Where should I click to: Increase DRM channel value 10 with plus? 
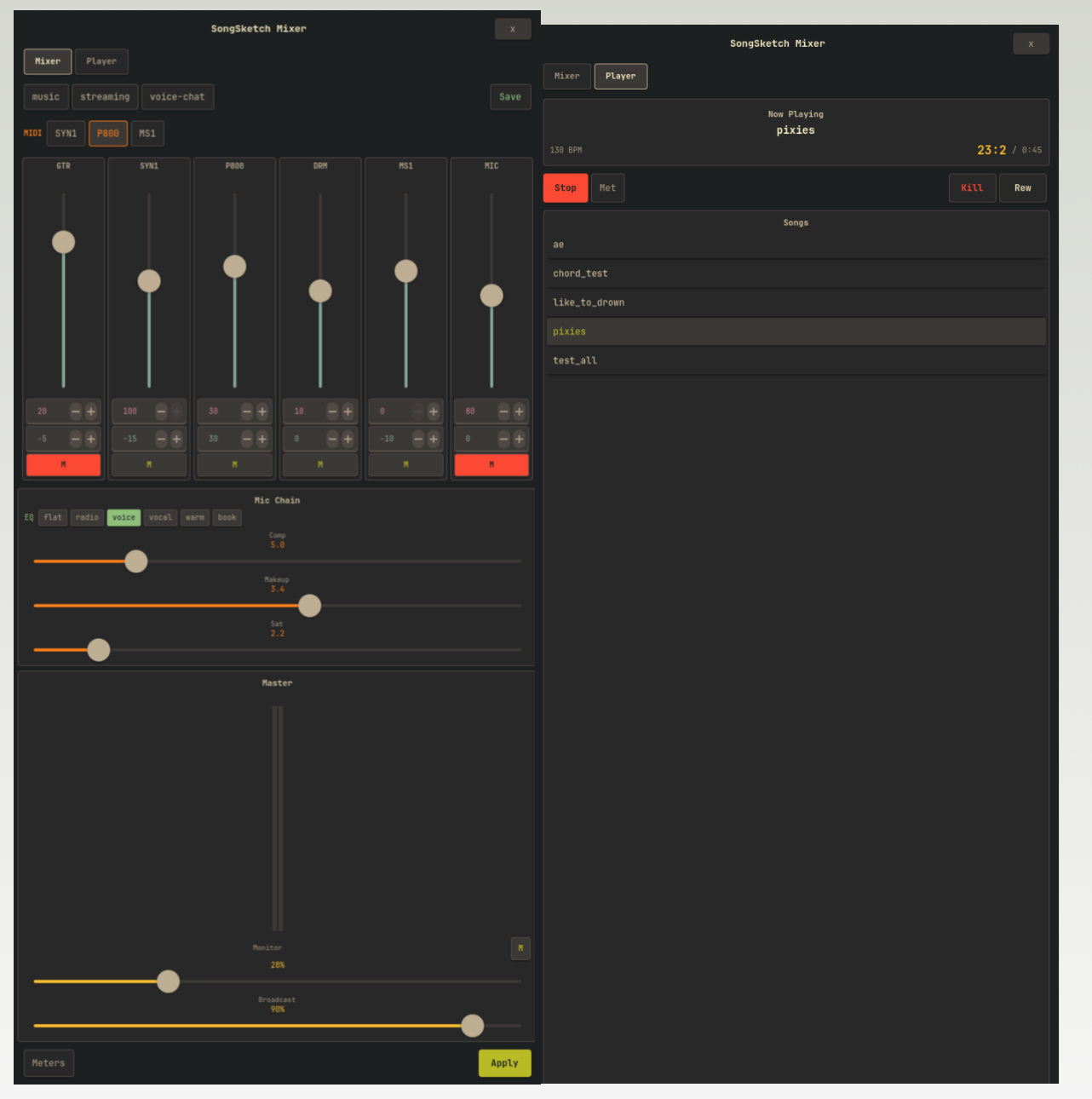pos(348,411)
